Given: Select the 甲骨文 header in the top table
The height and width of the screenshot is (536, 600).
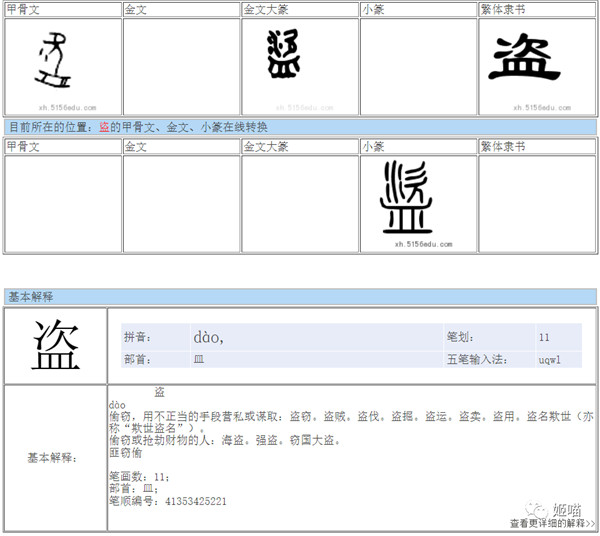Looking at the screenshot, I should tap(23, 8).
